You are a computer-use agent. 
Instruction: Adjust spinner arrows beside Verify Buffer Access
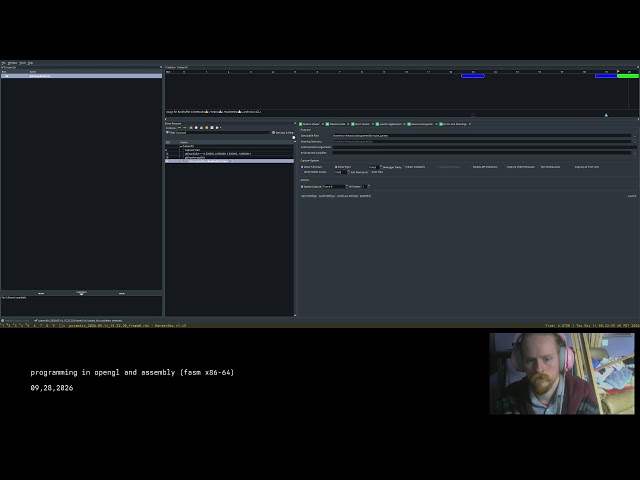[x=349, y=172]
